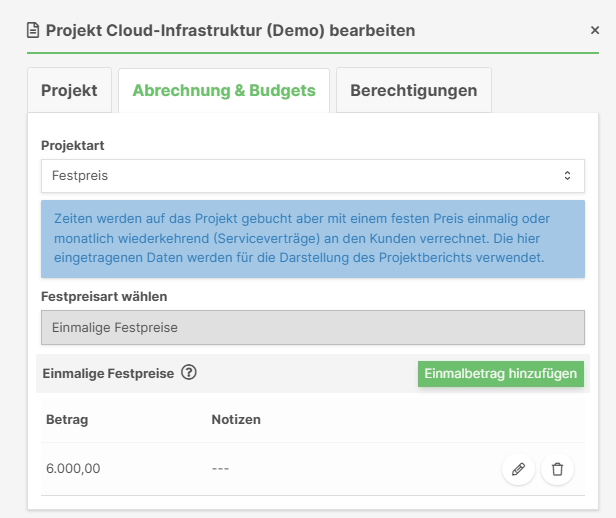Delete the 6.000,00 entry via trash icon
616x518 pixels.
click(557, 469)
